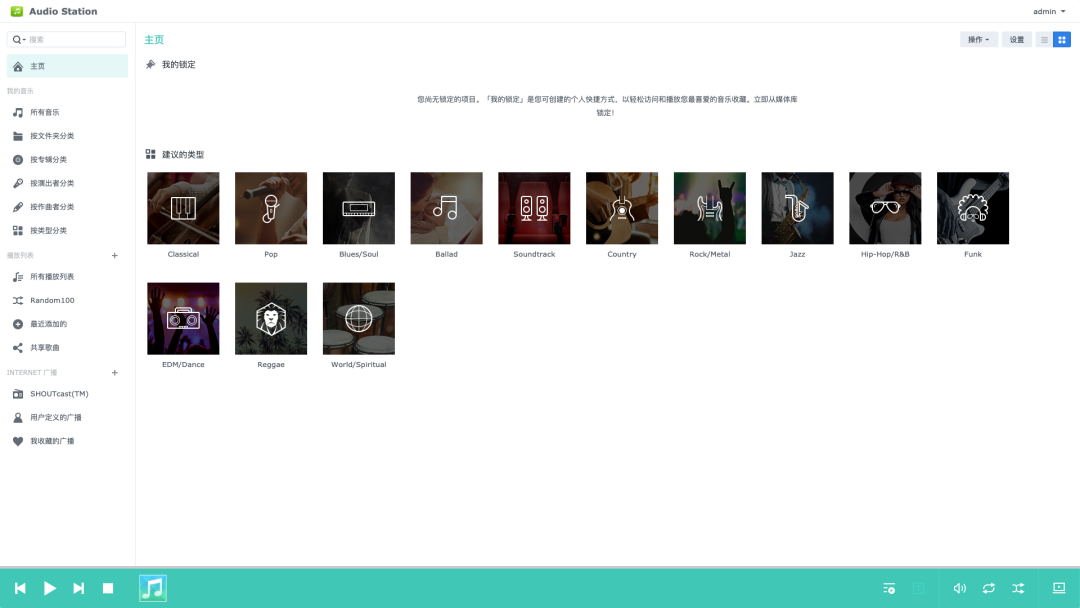This screenshot has width=1080, height=608.
Task: Select Random100 playlist in sidebar
Action: click(x=52, y=300)
